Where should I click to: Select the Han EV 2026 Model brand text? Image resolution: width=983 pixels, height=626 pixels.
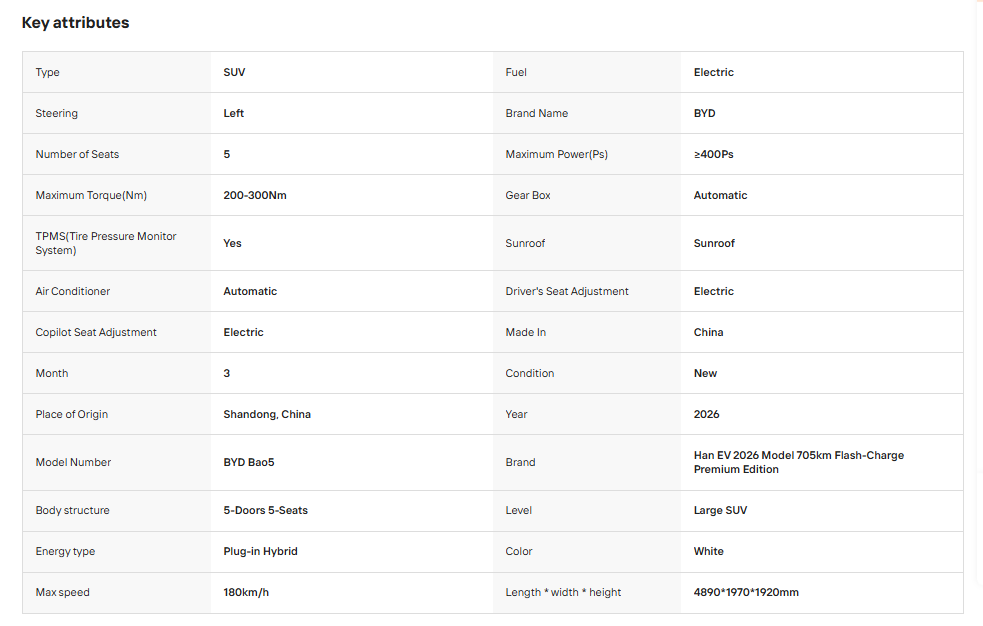(799, 462)
